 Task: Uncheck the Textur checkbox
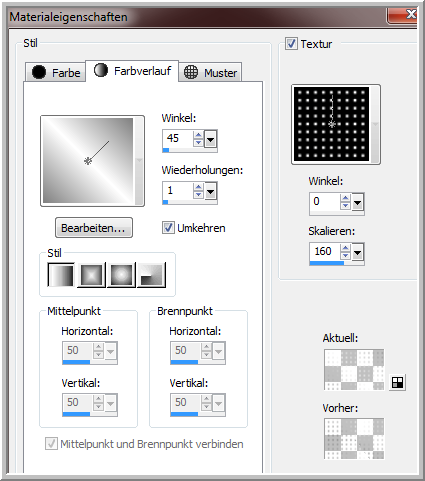coord(291,44)
